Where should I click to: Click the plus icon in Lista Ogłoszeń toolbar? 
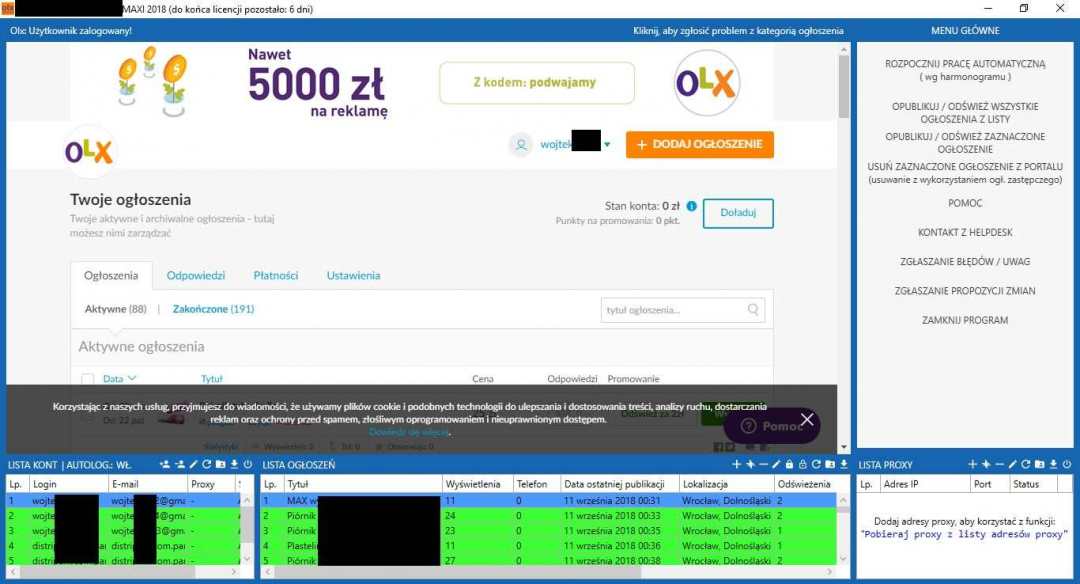click(736, 464)
